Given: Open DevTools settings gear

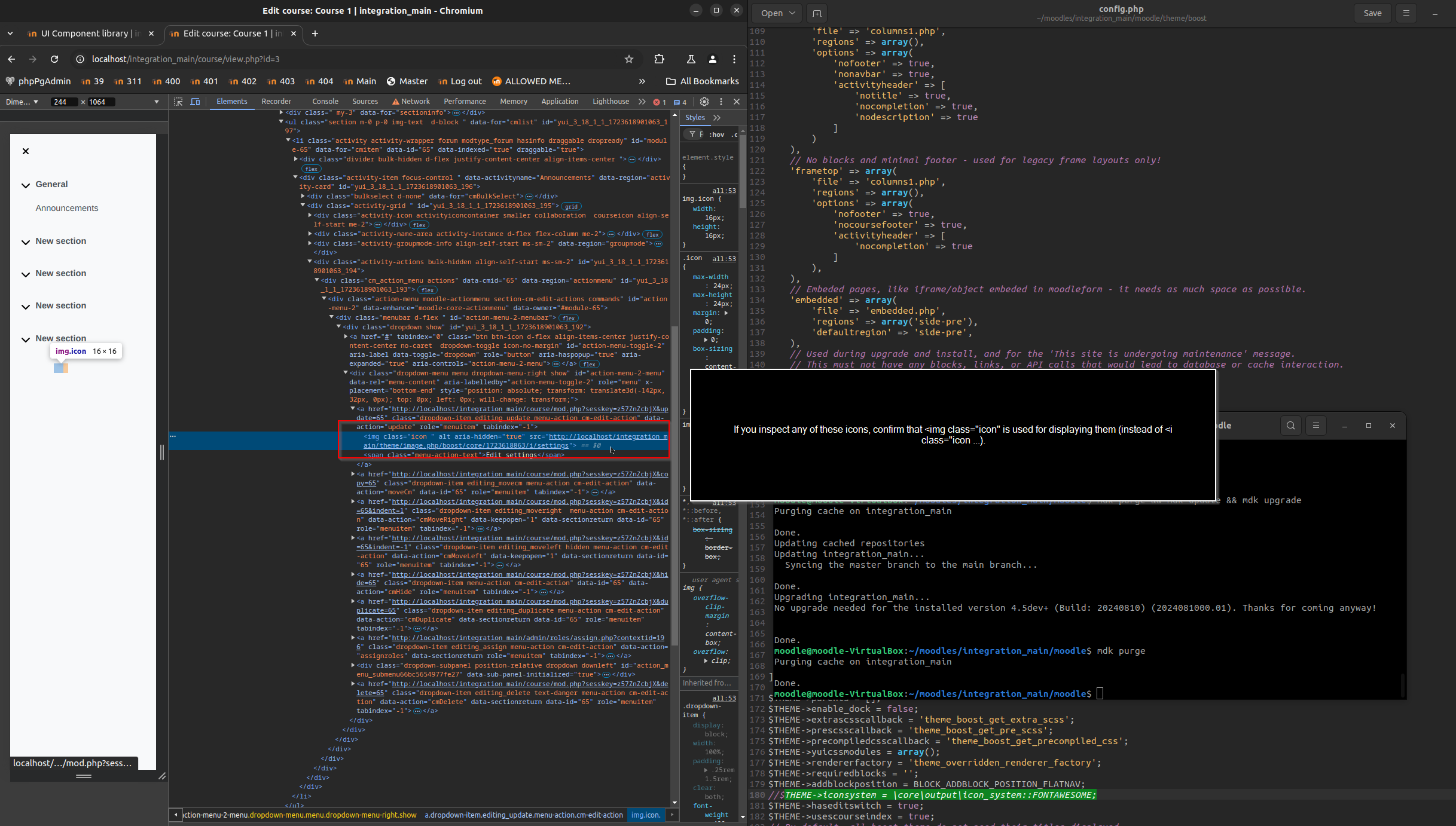Looking at the screenshot, I should (704, 102).
